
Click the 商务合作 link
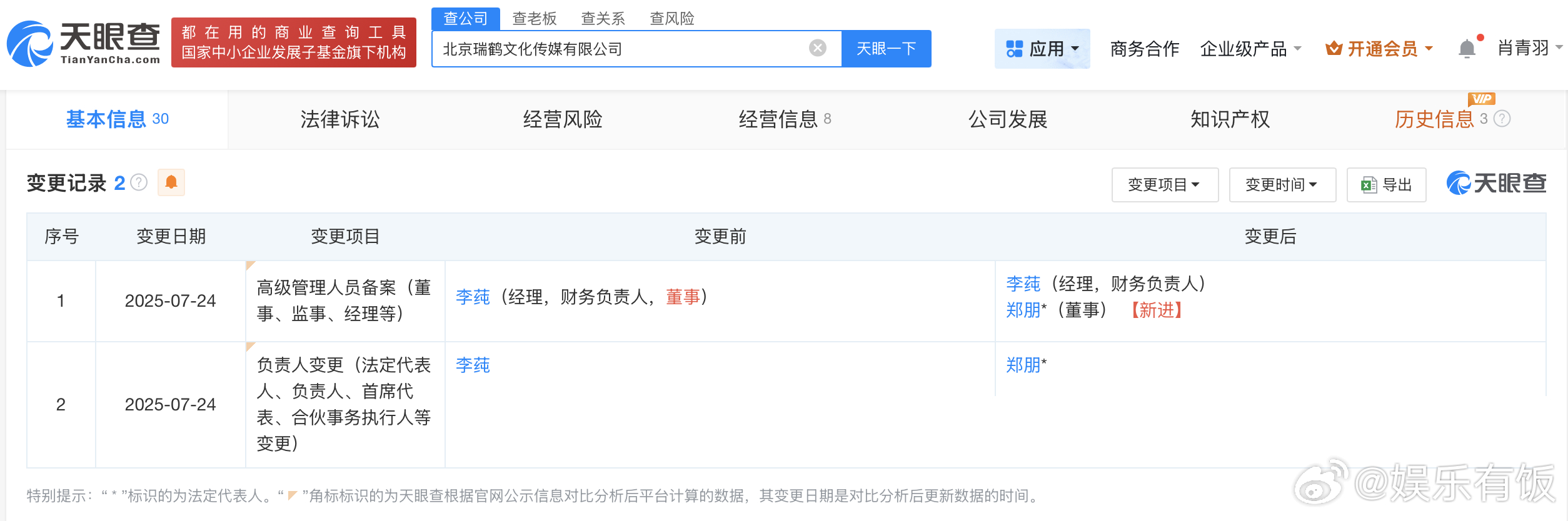(1145, 49)
